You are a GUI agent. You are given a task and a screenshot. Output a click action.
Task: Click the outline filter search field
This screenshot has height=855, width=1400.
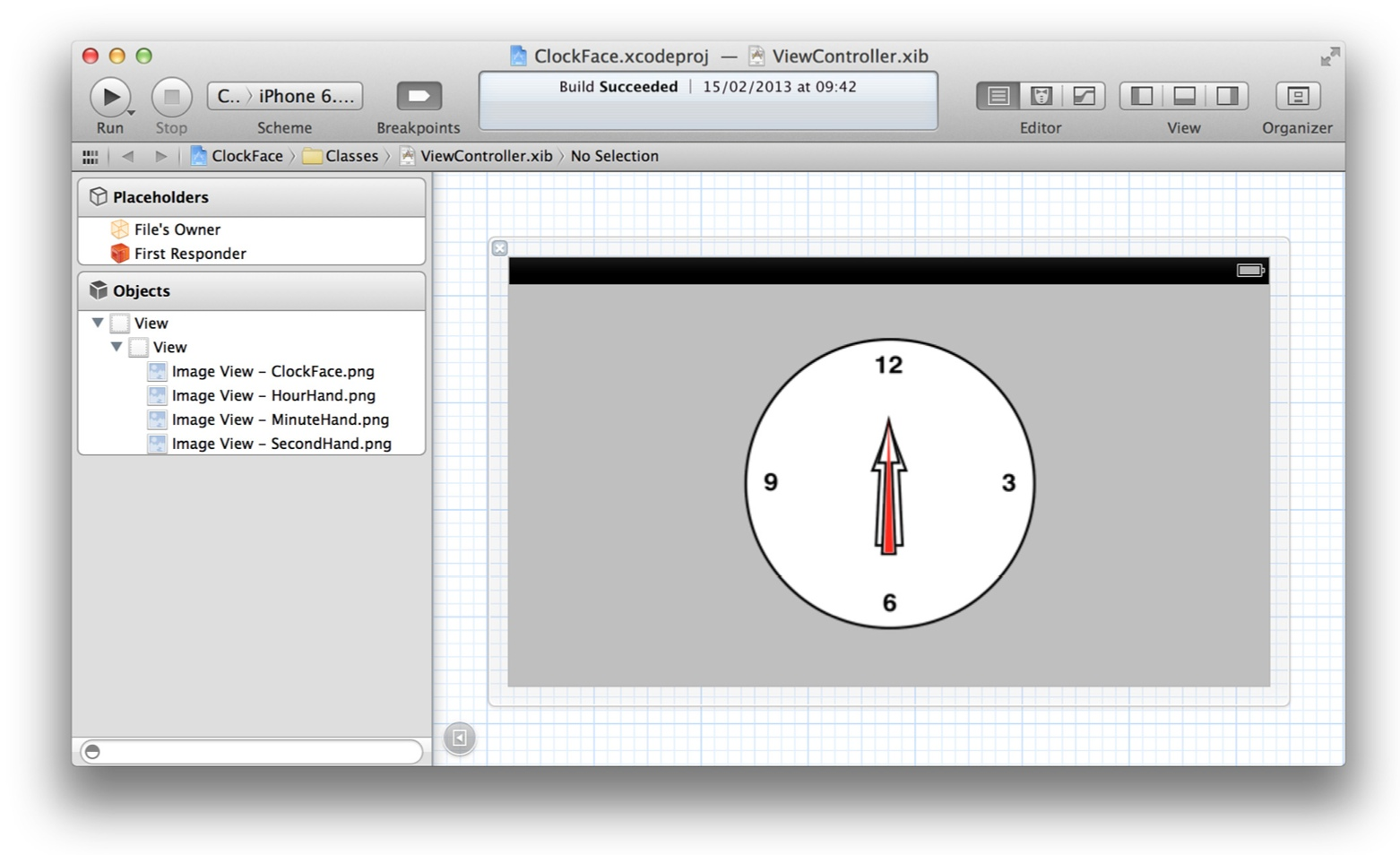252,752
